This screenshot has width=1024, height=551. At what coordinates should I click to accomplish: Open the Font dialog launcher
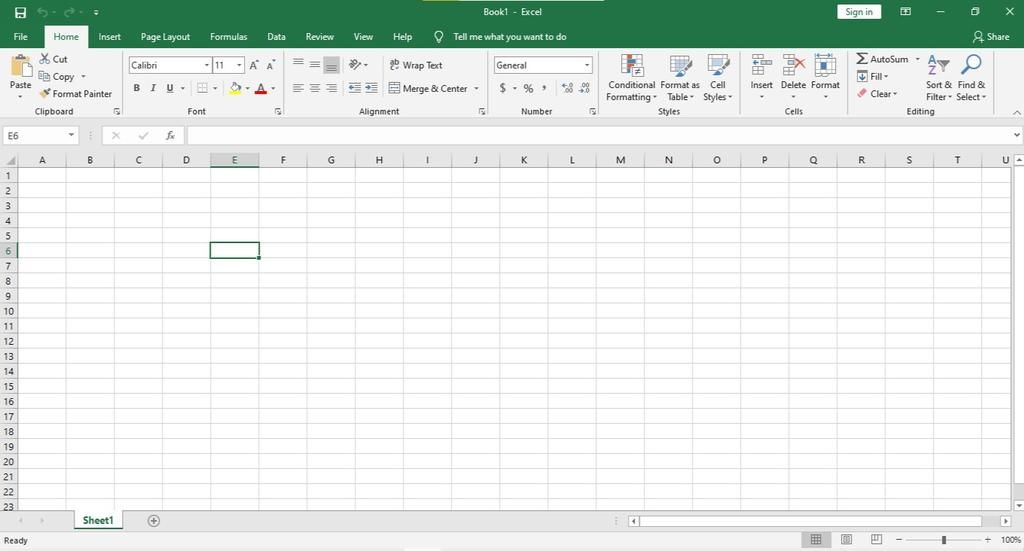click(278, 112)
